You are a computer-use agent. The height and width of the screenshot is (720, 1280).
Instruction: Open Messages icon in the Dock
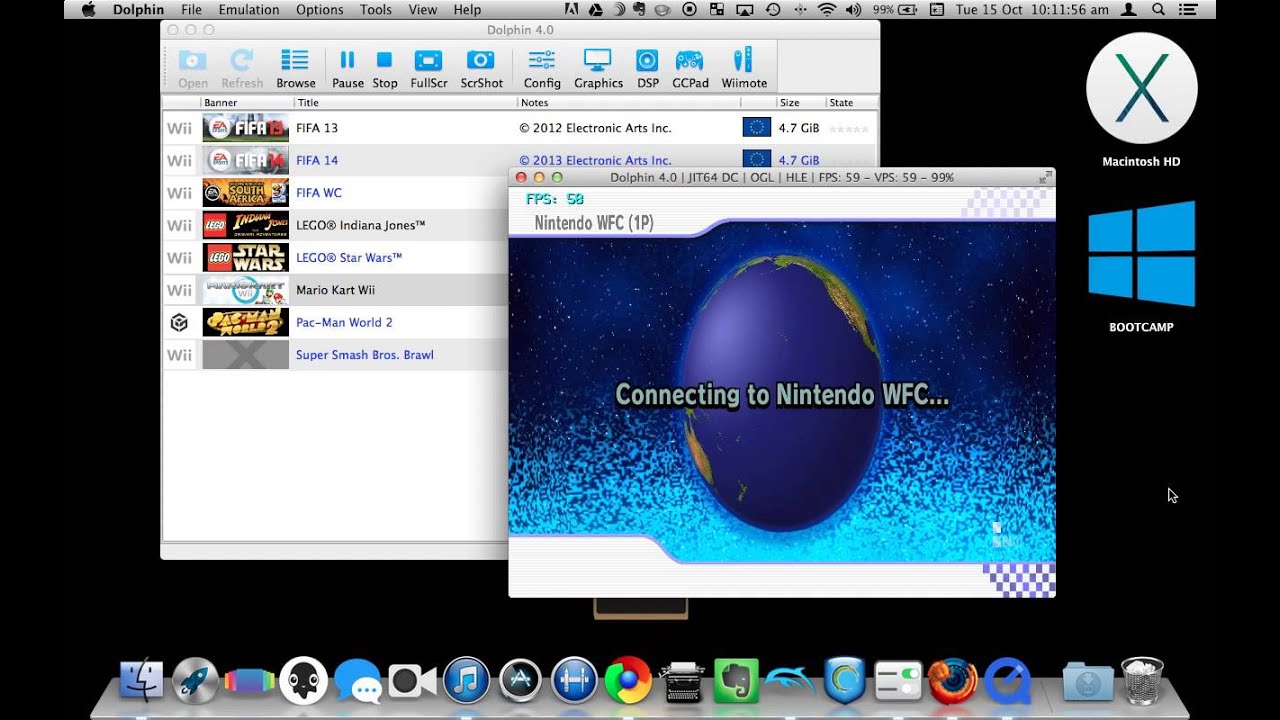(x=357, y=682)
